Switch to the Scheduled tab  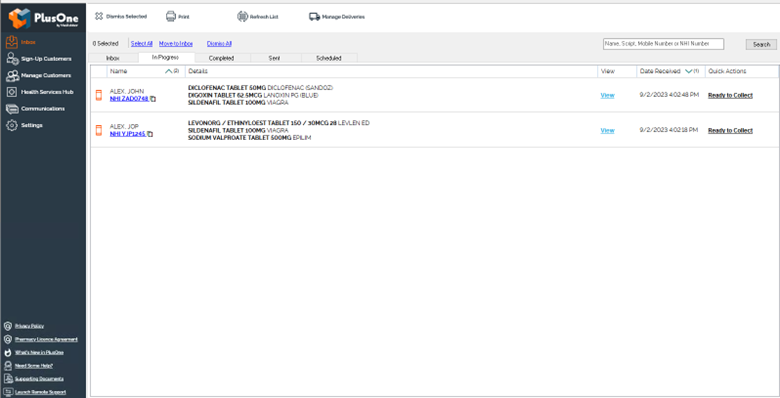point(329,58)
